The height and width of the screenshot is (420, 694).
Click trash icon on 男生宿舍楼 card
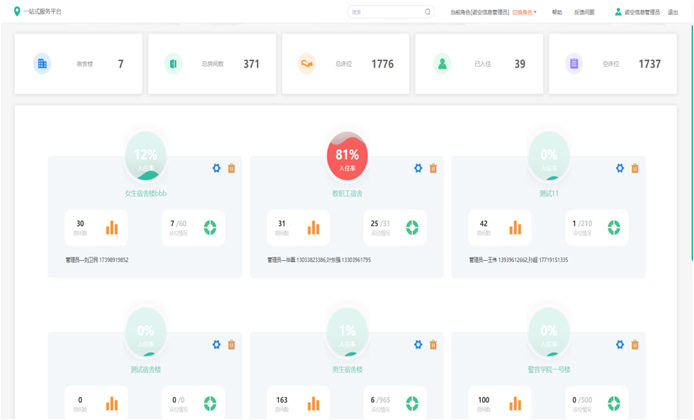[433, 345]
